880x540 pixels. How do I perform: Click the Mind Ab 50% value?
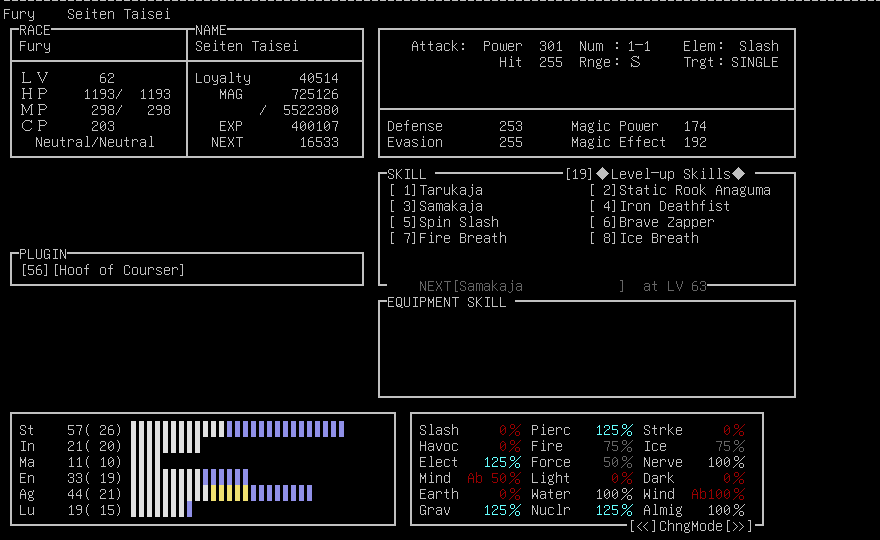coord(494,478)
